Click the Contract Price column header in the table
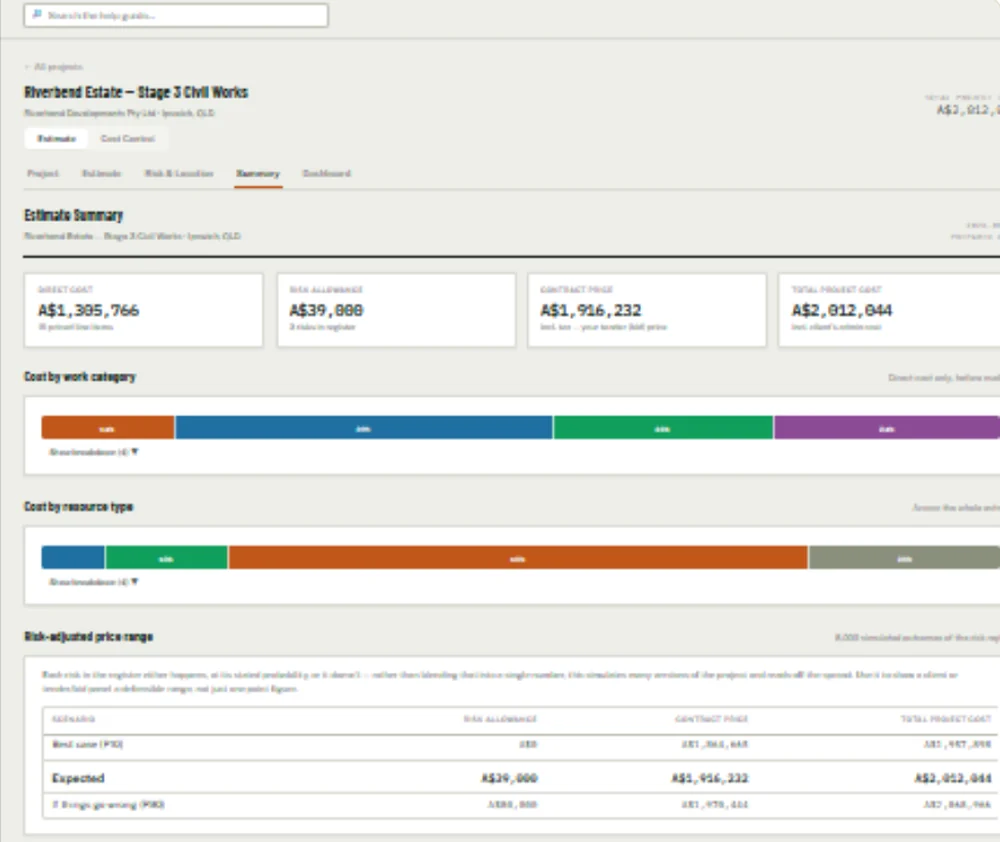1000x842 pixels. 712,719
